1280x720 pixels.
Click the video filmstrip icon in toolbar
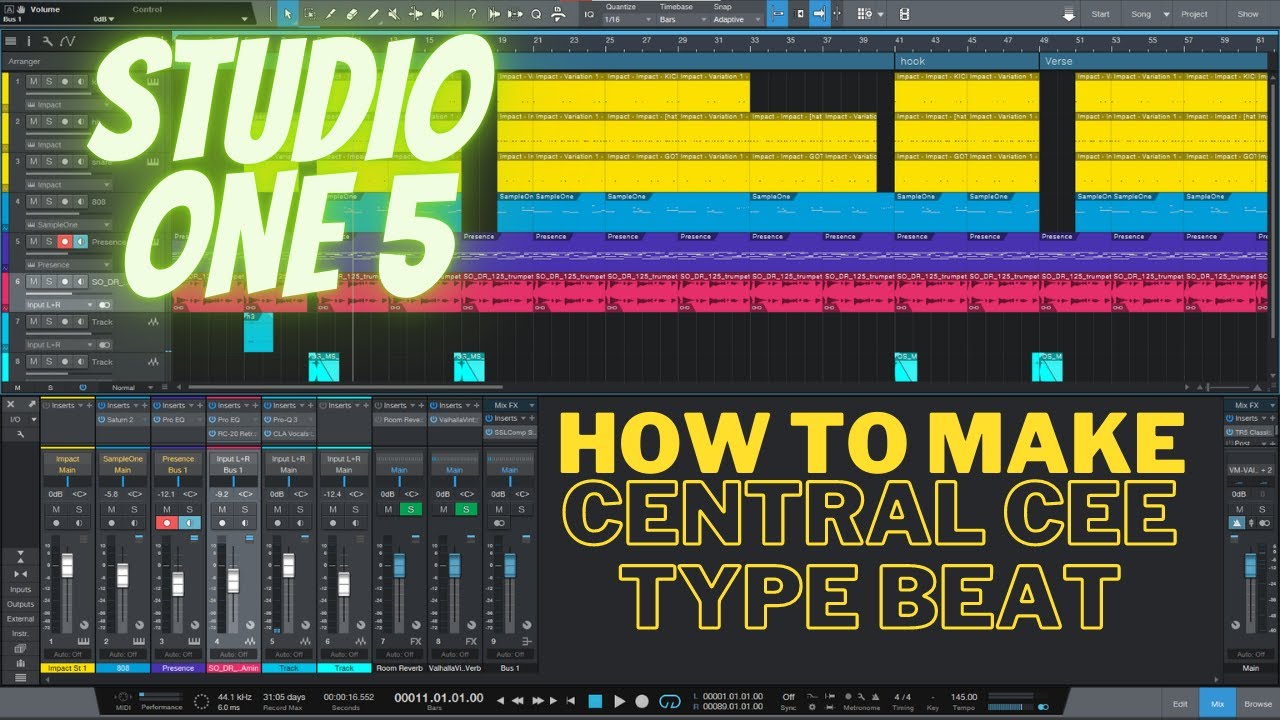coord(905,14)
